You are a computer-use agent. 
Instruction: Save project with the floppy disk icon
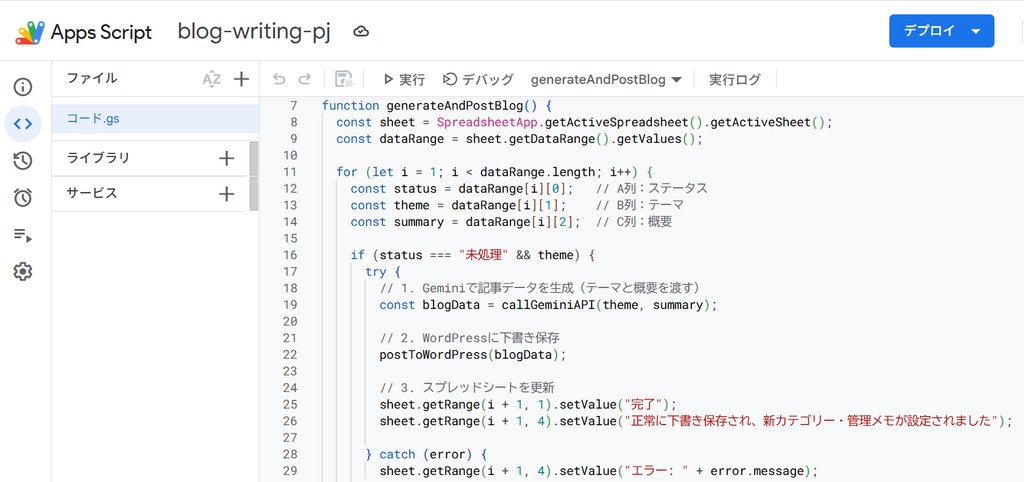[x=344, y=80]
